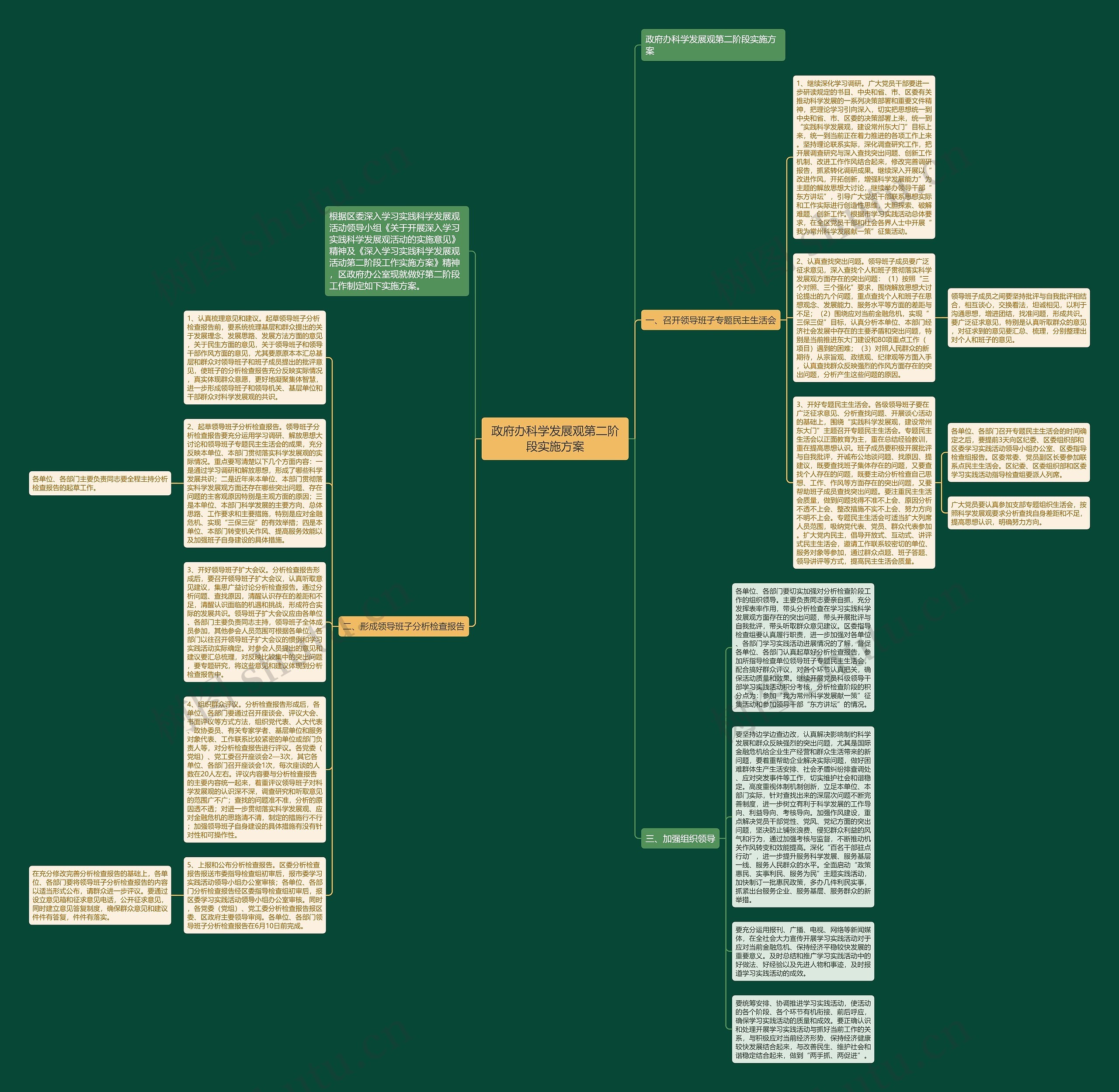
Task: Click the mind map root node
Action: pyautogui.click(x=561, y=440)
